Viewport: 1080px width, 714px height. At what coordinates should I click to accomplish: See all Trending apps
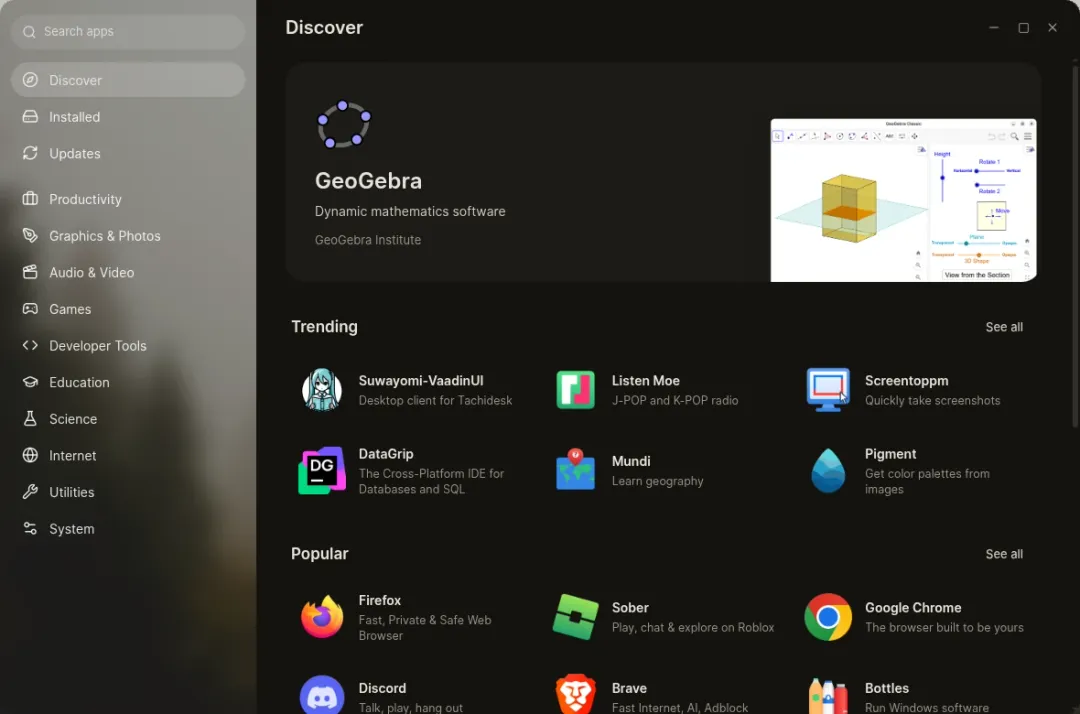pos(1004,327)
